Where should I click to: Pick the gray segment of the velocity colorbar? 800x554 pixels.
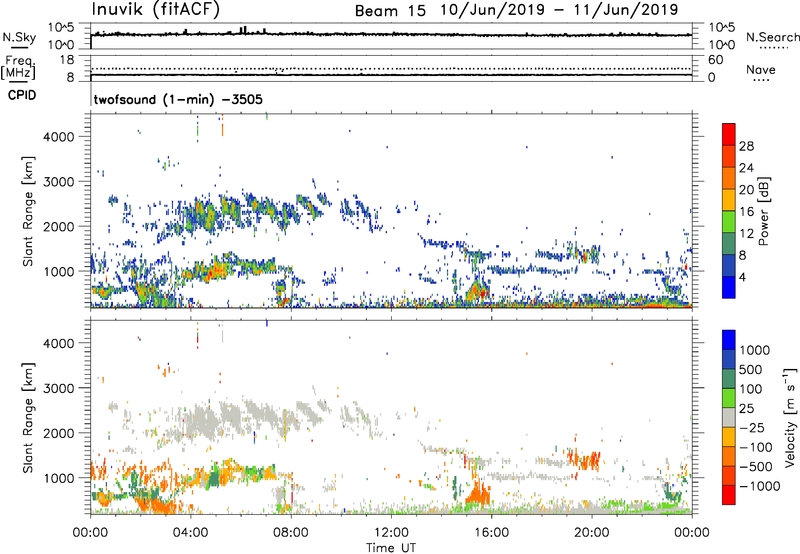(x=729, y=417)
